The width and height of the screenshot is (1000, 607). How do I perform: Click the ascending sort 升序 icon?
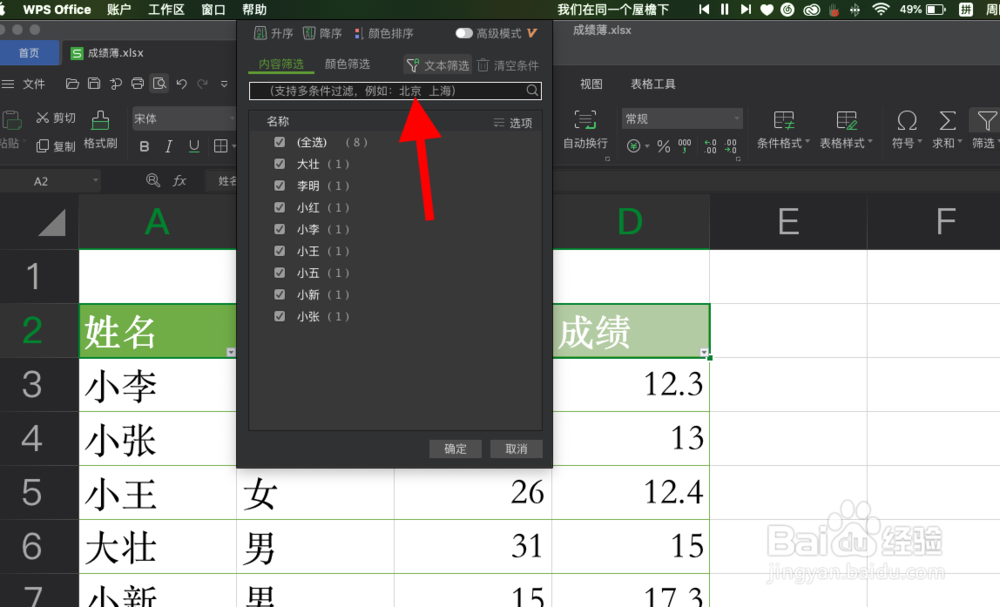(x=266, y=33)
